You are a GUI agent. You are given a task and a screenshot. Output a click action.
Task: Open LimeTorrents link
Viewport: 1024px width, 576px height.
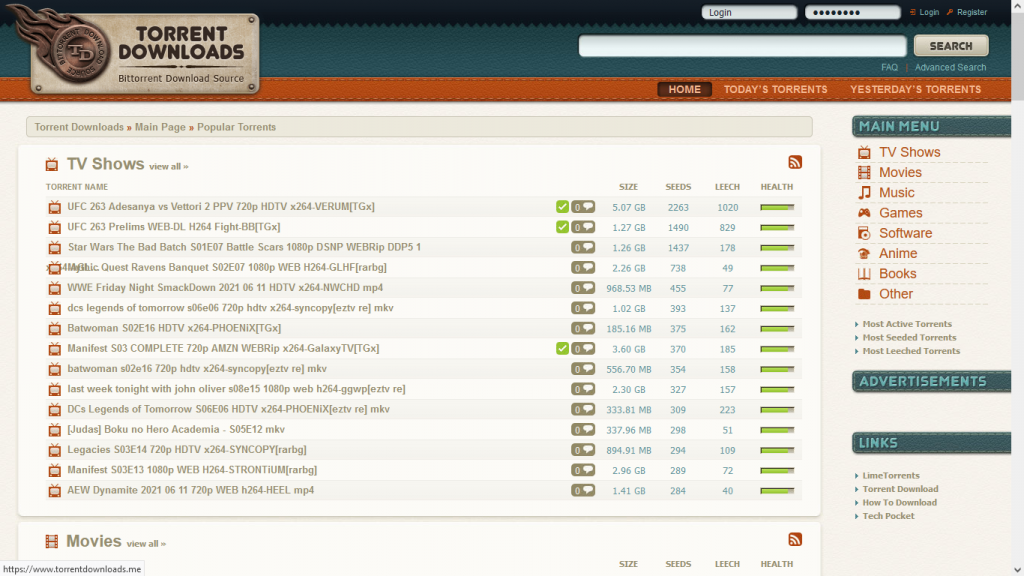891,475
